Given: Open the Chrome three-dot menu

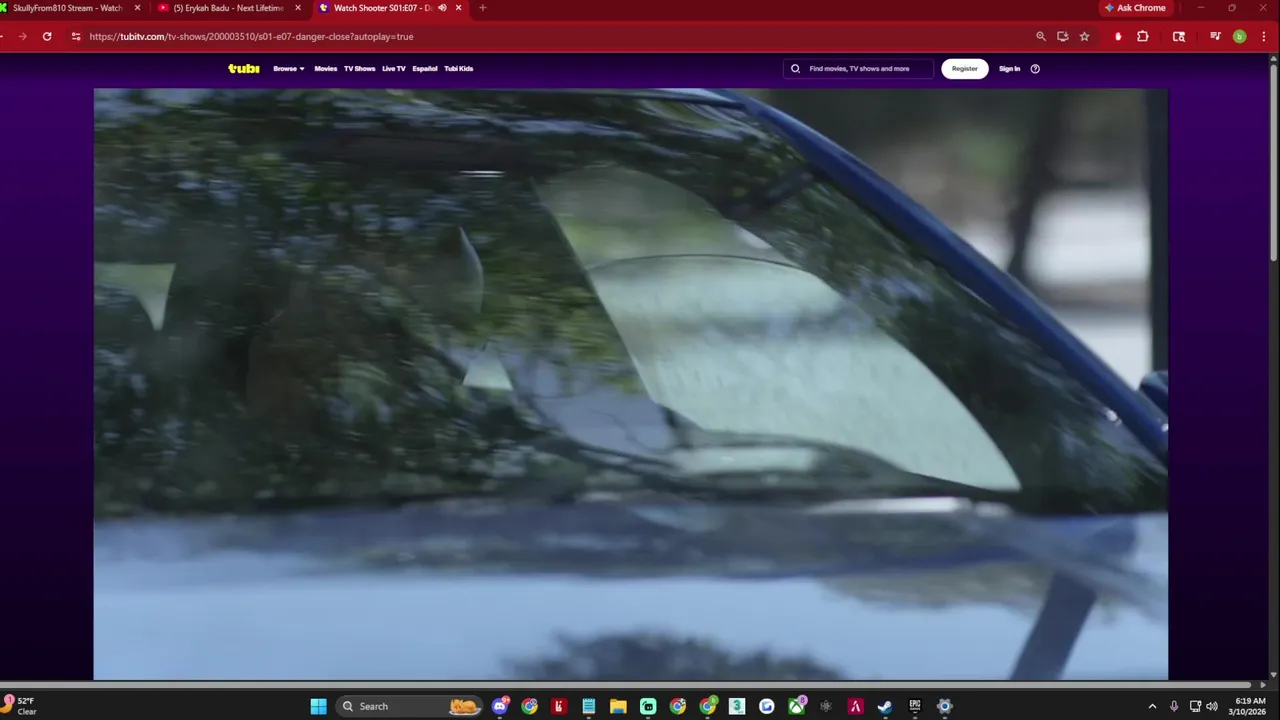Looking at the screenshot, I should click(1263, 36).
